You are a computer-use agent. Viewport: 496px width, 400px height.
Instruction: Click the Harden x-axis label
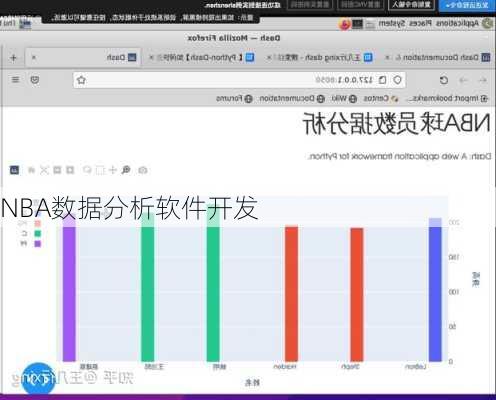tap(285, 367)
